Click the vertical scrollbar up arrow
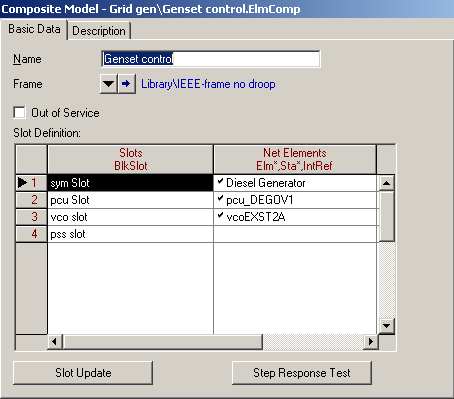 (387, 183)
